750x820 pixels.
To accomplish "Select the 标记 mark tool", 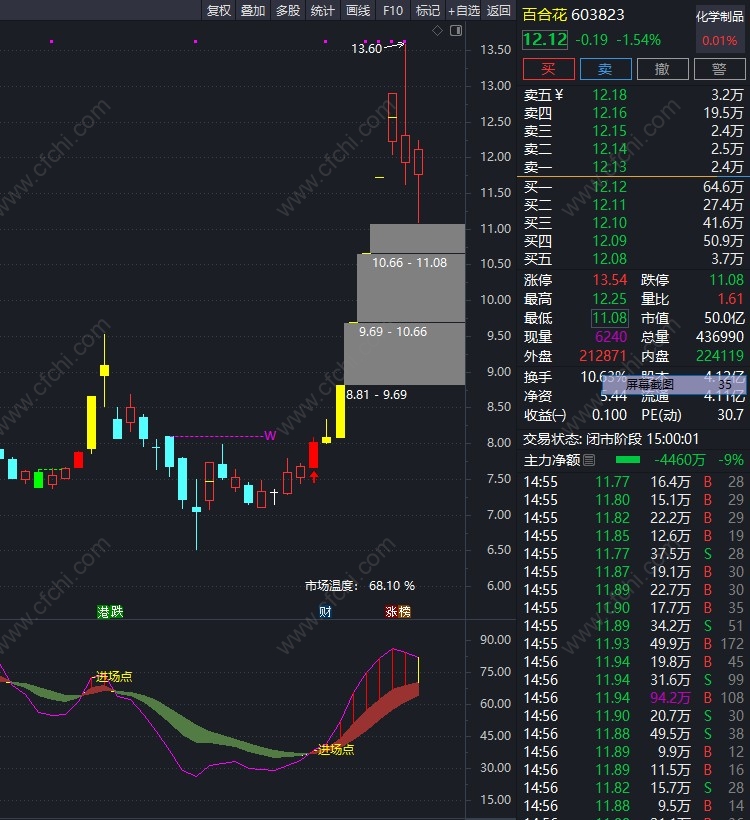I will point(427,10).
